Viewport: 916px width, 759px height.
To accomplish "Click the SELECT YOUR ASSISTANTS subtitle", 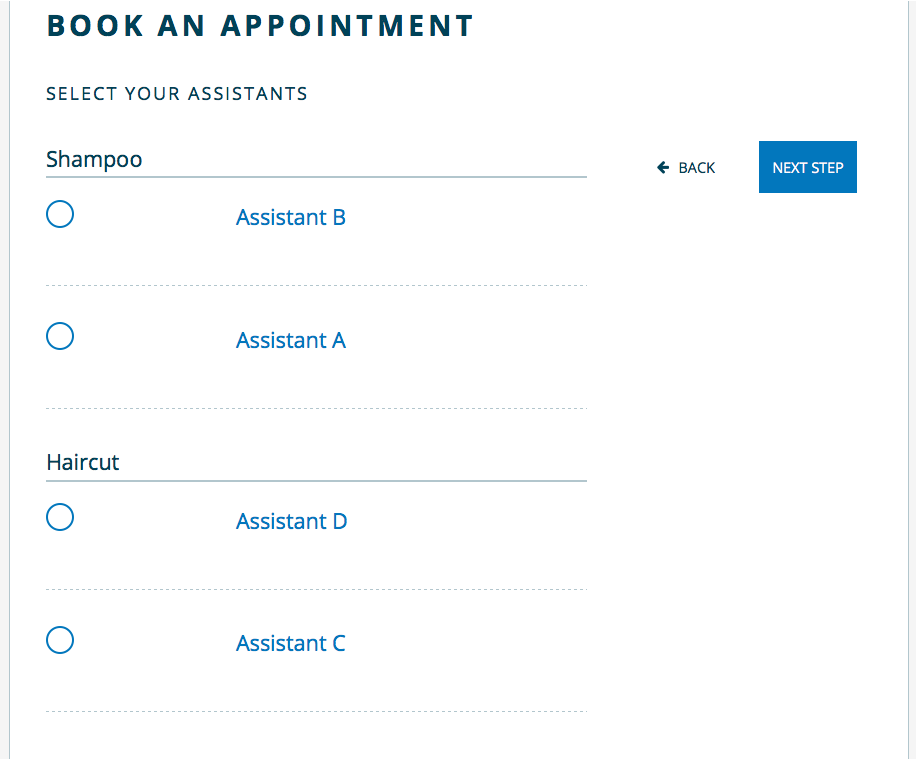I will click(177, 94).
